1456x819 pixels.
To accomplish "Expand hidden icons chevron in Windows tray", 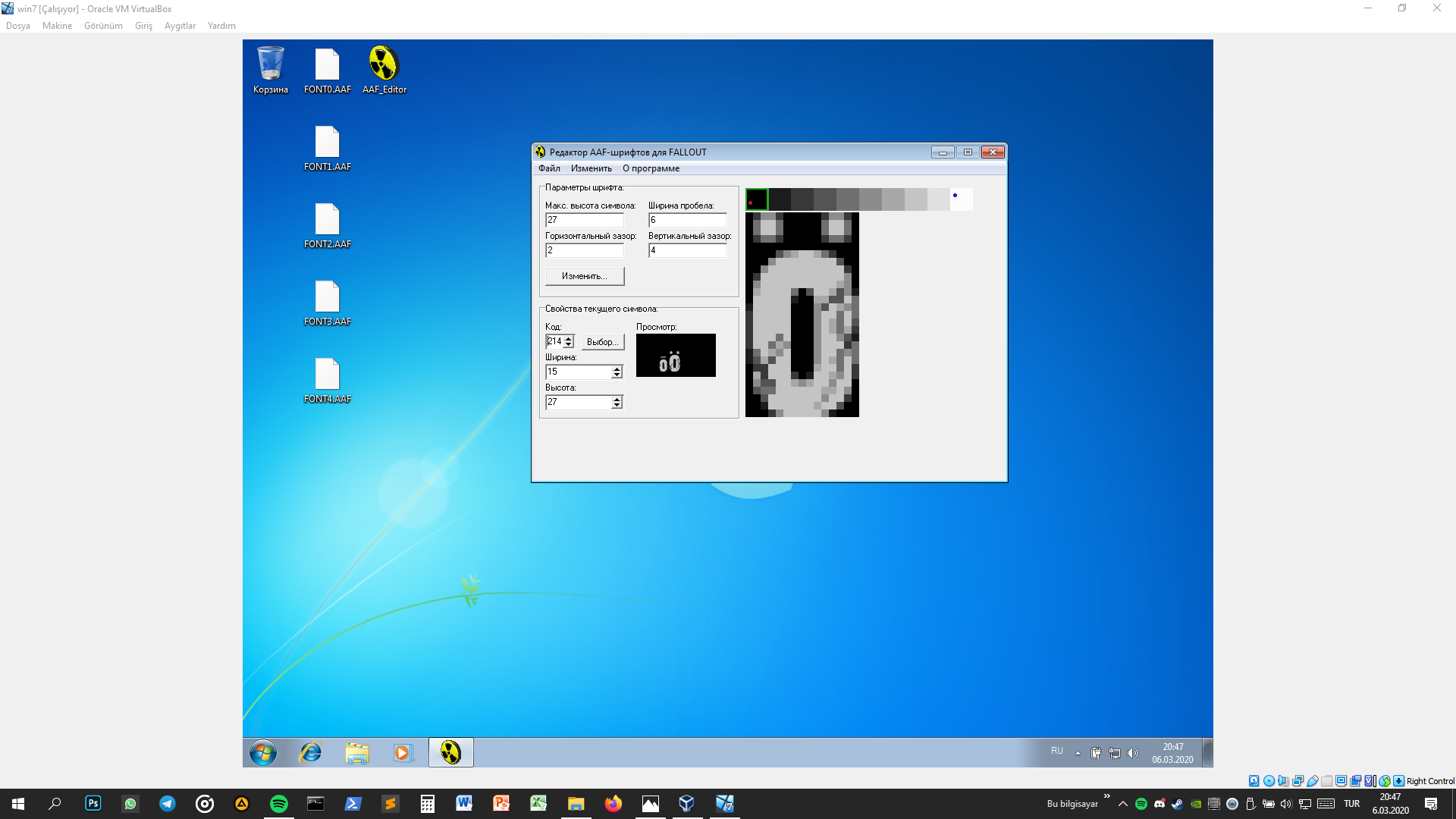I will pos(1123,804).
